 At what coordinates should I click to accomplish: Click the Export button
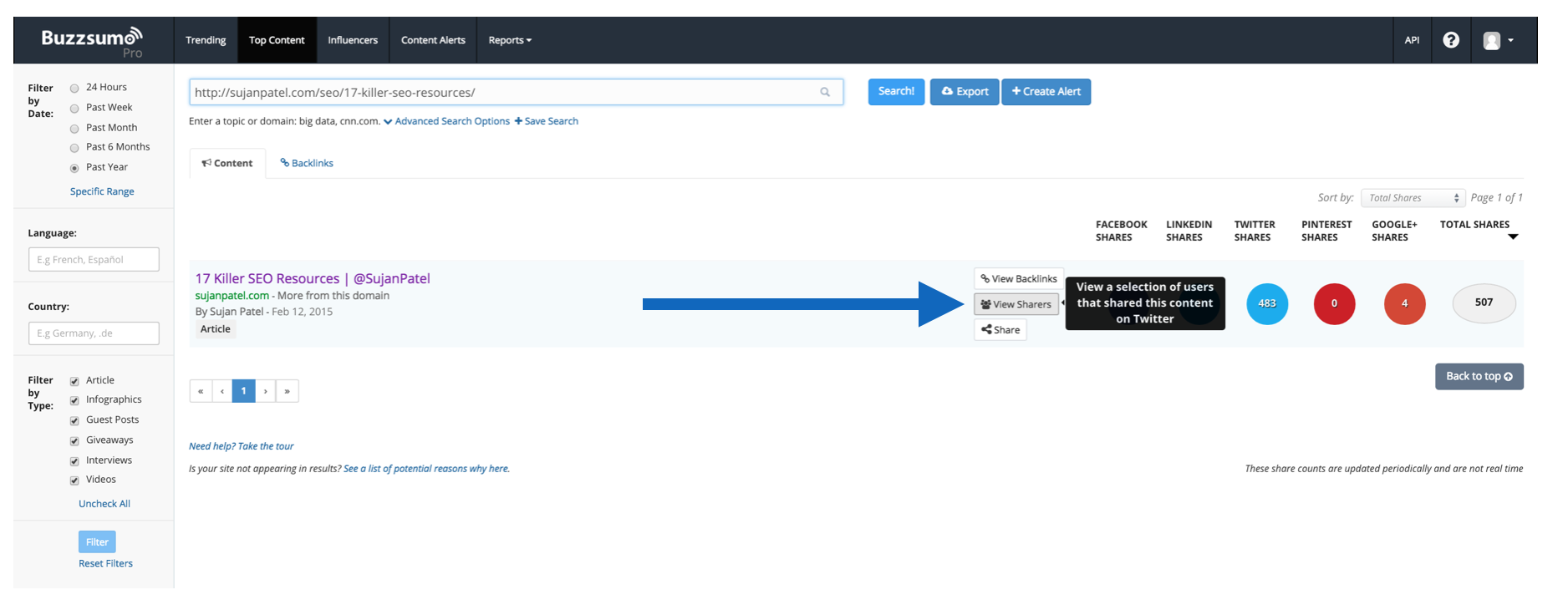[x=965, y=92]
